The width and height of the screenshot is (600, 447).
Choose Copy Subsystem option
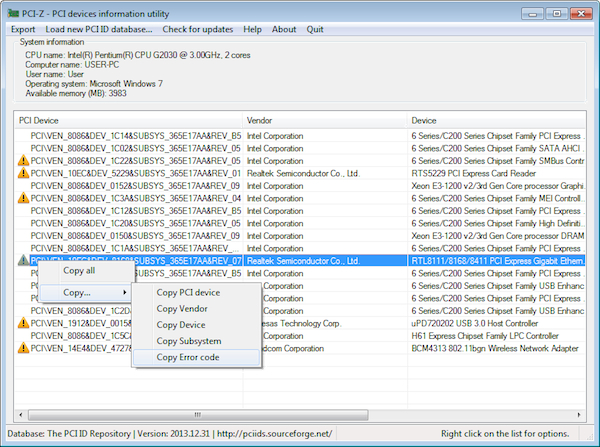pos(196,341)
